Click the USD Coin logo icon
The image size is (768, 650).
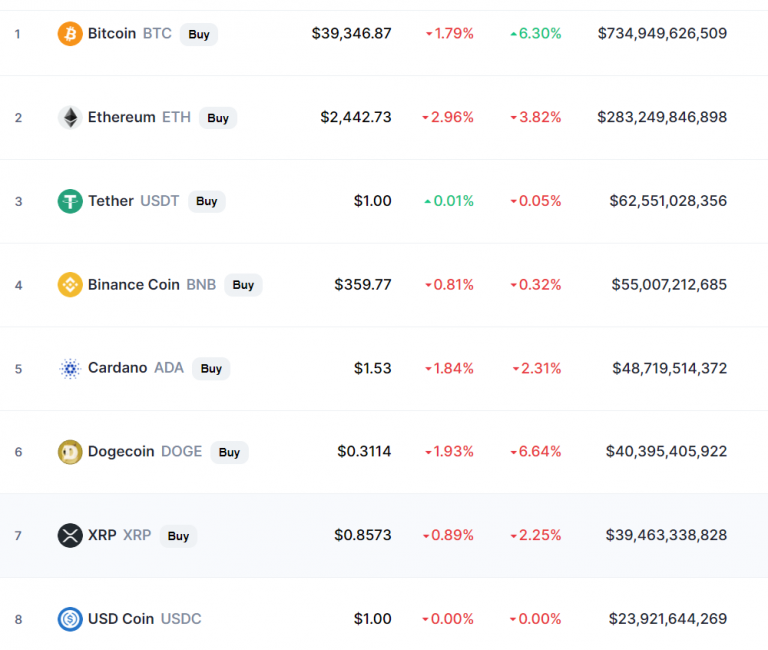(70, 619)
